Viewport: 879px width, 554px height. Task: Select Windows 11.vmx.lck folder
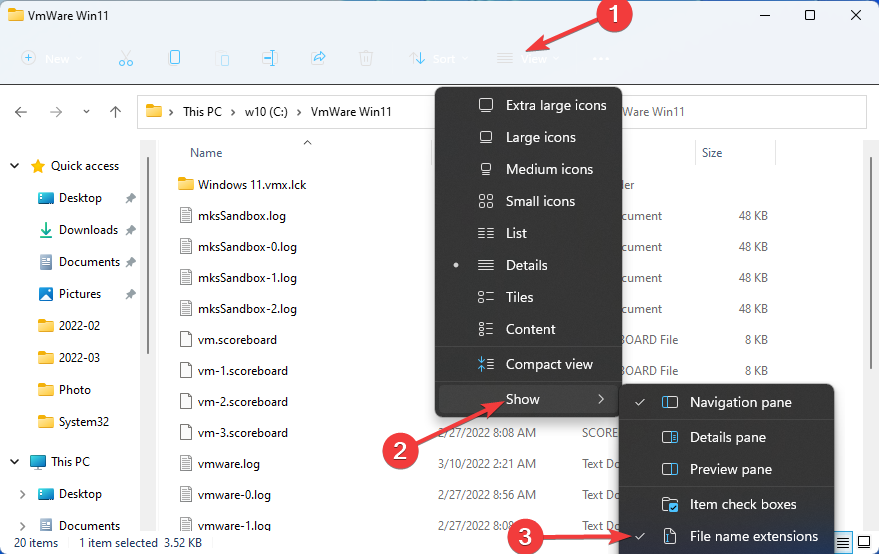tap(252, 184)
